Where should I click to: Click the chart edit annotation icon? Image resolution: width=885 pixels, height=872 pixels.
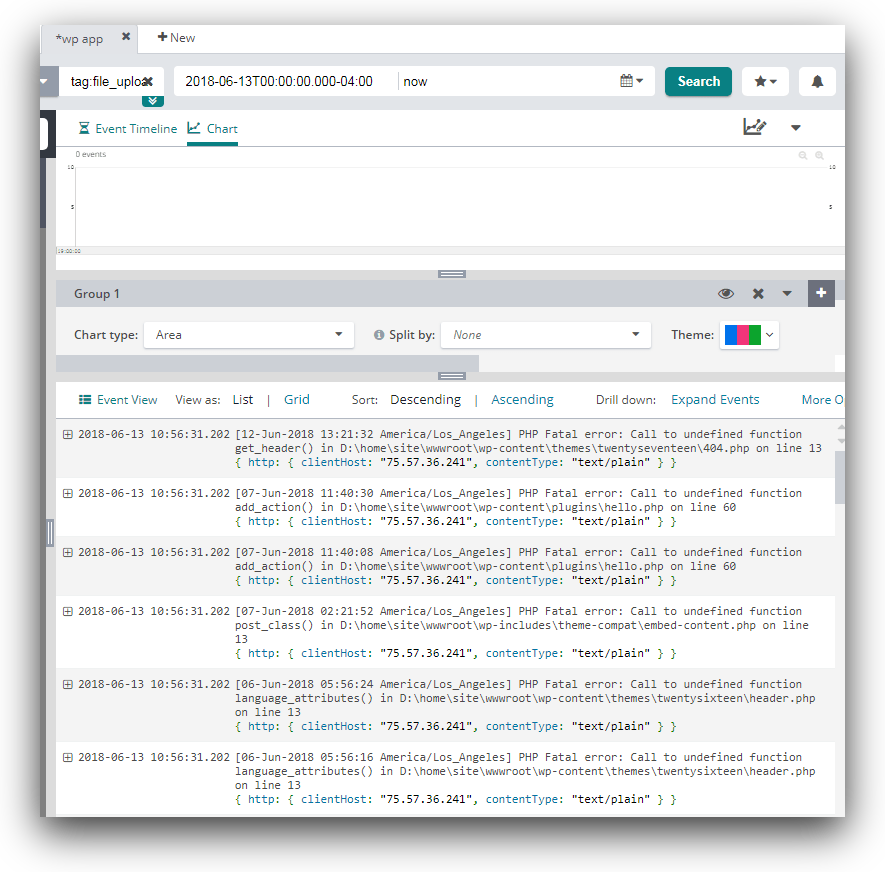[754, 127]
